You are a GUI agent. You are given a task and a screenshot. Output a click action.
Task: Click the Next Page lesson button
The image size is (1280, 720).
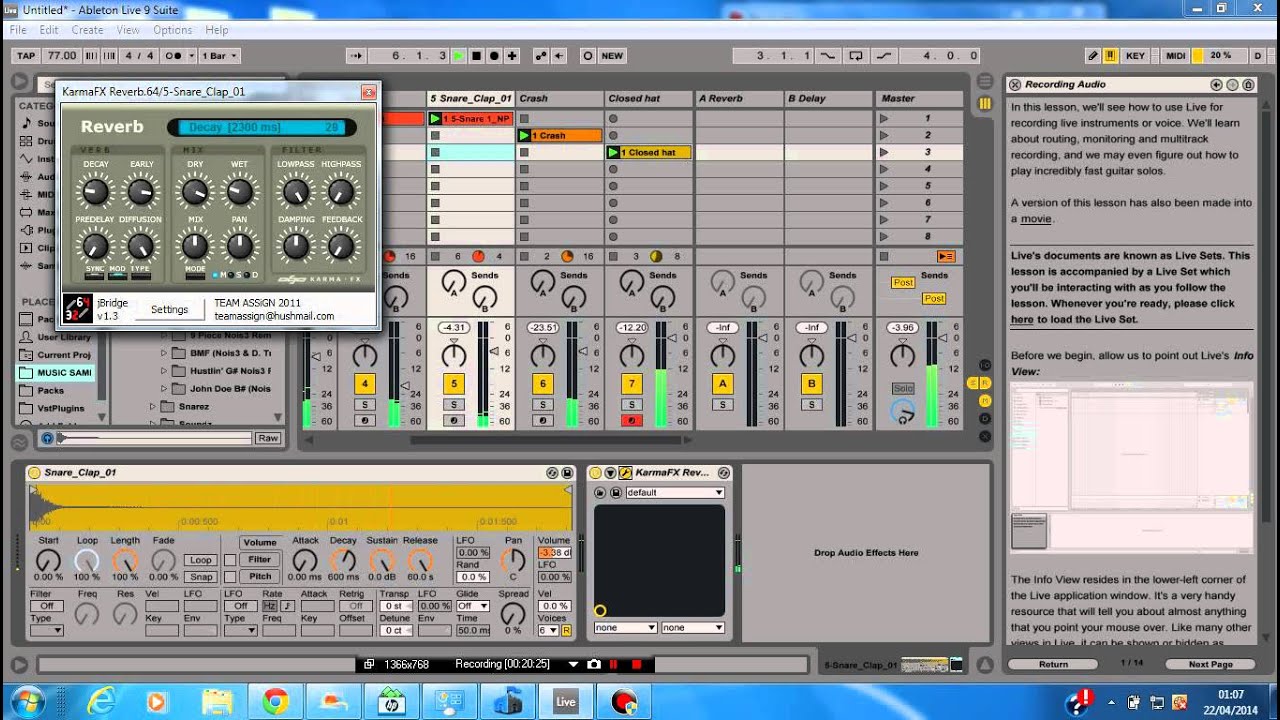(1211, 664)
